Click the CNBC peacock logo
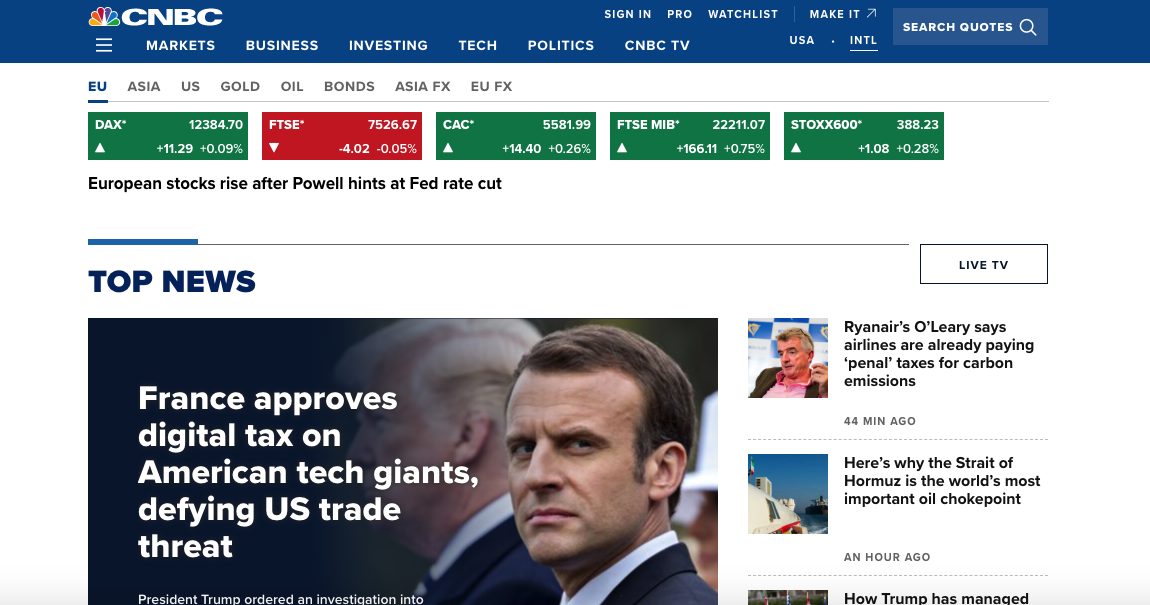This screenshot has width=1150, height=605. point(155,17)
